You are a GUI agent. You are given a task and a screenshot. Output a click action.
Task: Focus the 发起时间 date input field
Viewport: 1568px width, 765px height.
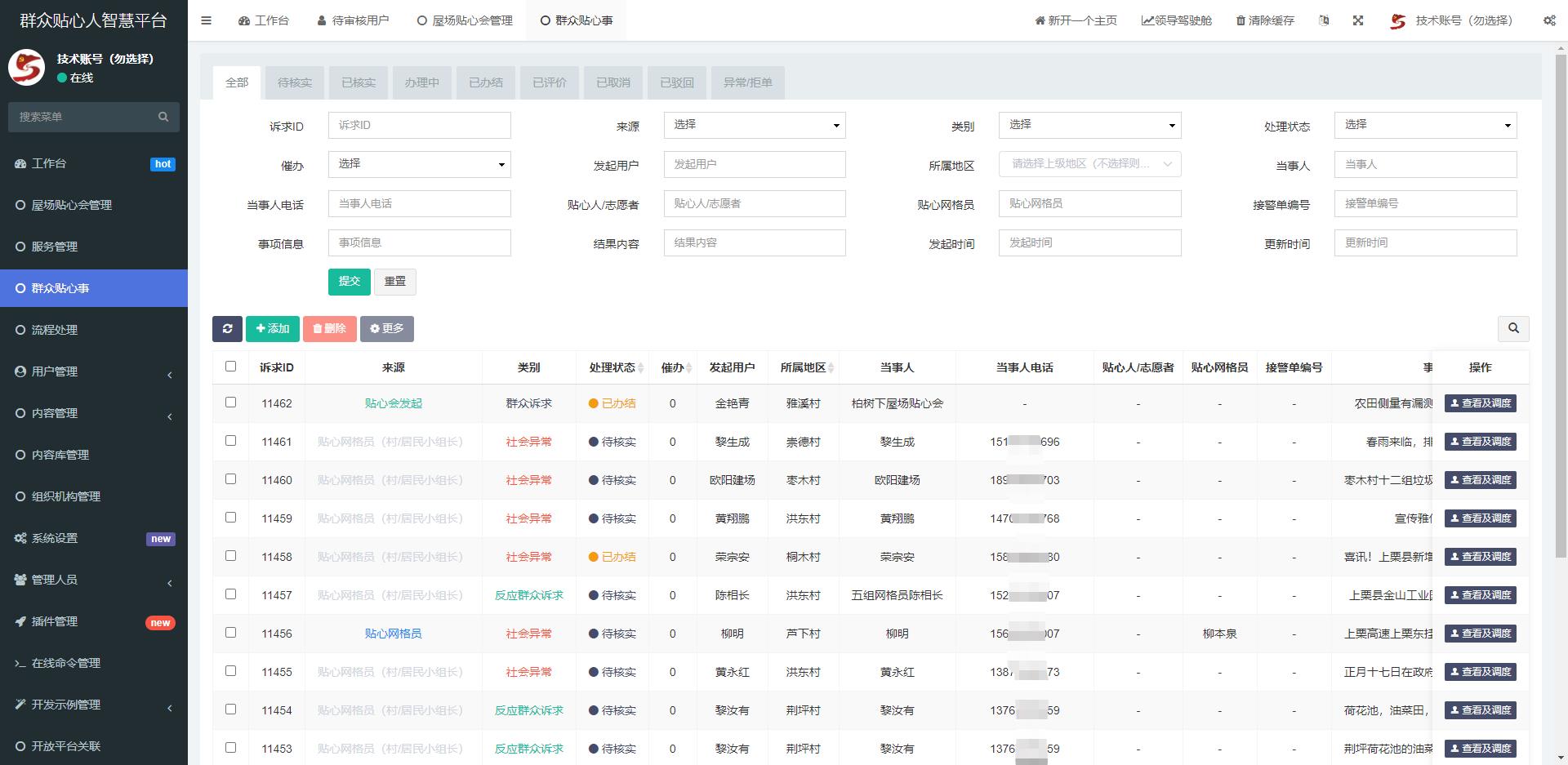click(x=1089, y=242)
